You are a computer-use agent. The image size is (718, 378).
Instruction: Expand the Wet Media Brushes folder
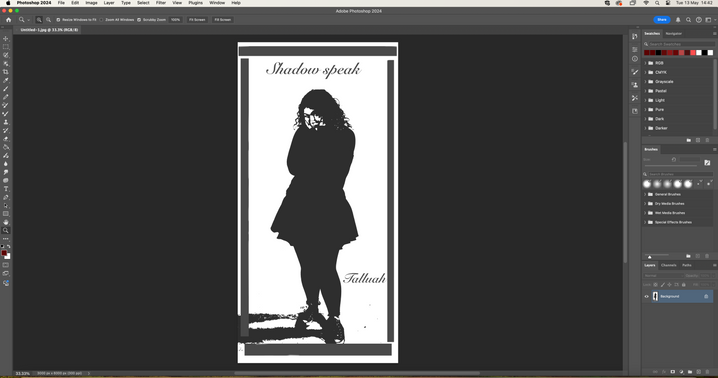(646, 213)
